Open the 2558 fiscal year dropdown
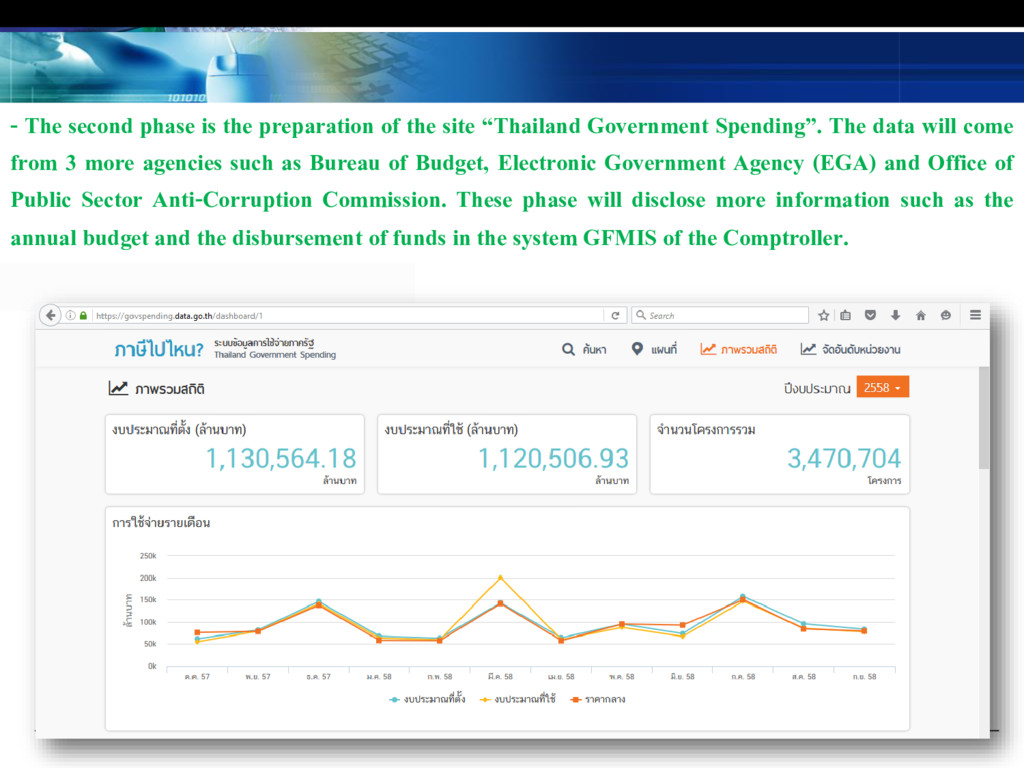The height and width of the screenshot is (768, 1024). 882,387
